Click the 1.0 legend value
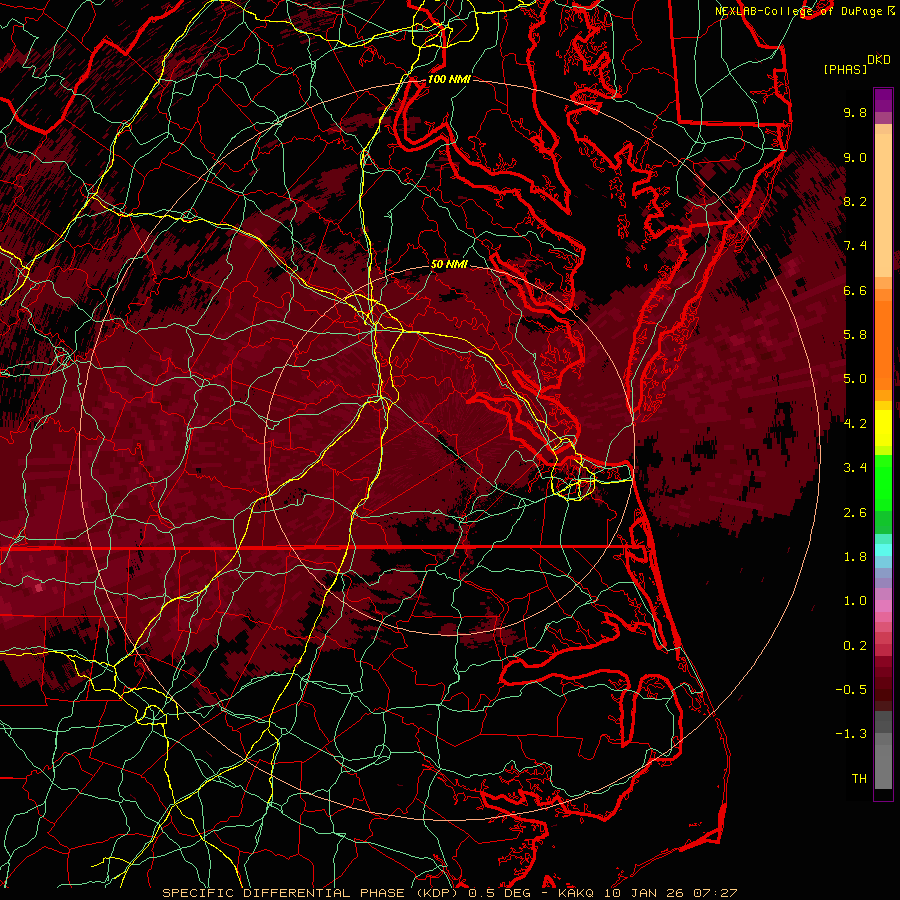This screenshot has height=900, width=900. 855,601
